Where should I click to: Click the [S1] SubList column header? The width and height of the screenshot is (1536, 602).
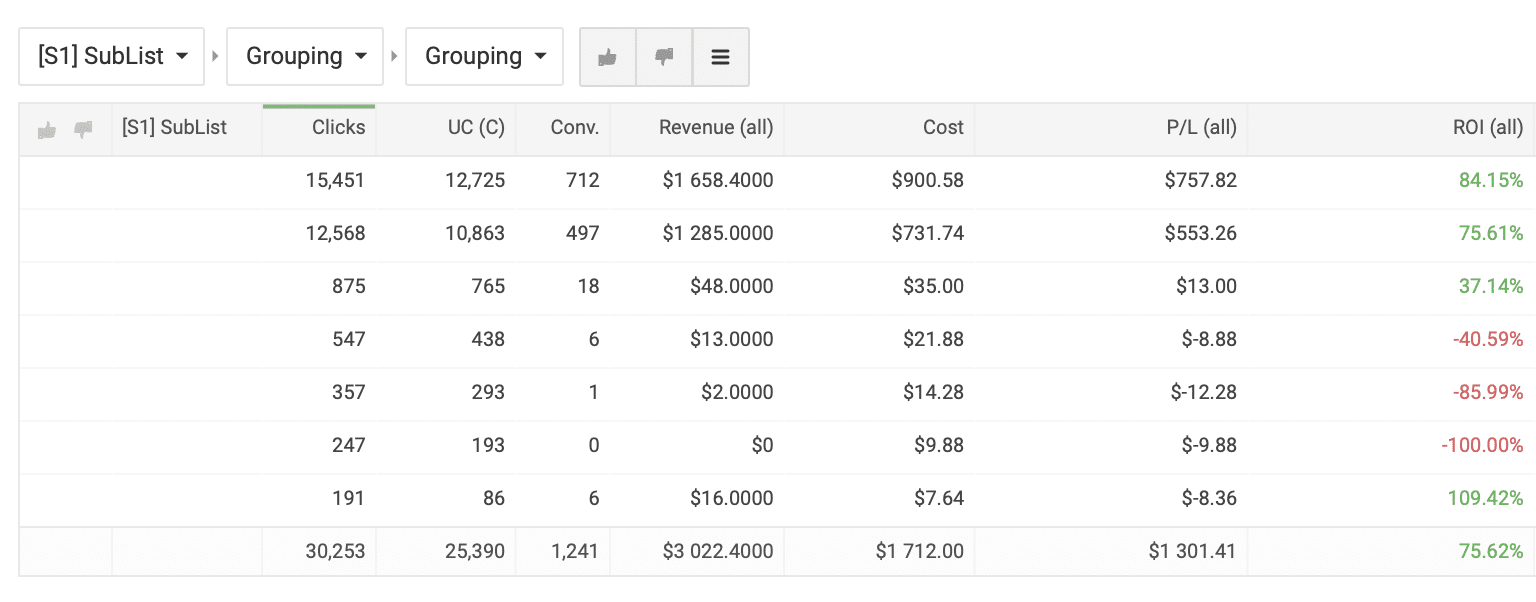coord(174,128)
